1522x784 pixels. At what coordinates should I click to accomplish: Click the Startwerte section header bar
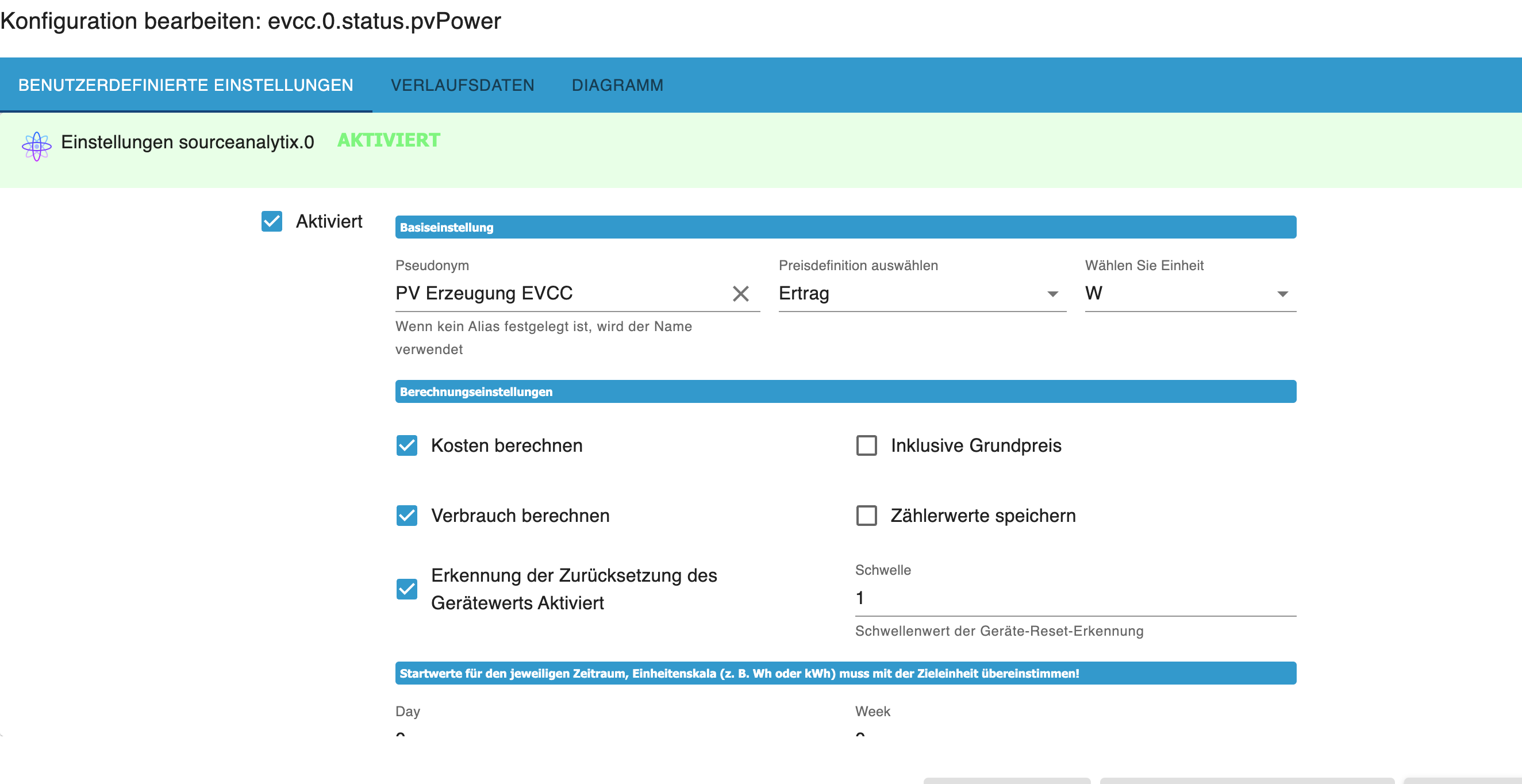point(845,674)
